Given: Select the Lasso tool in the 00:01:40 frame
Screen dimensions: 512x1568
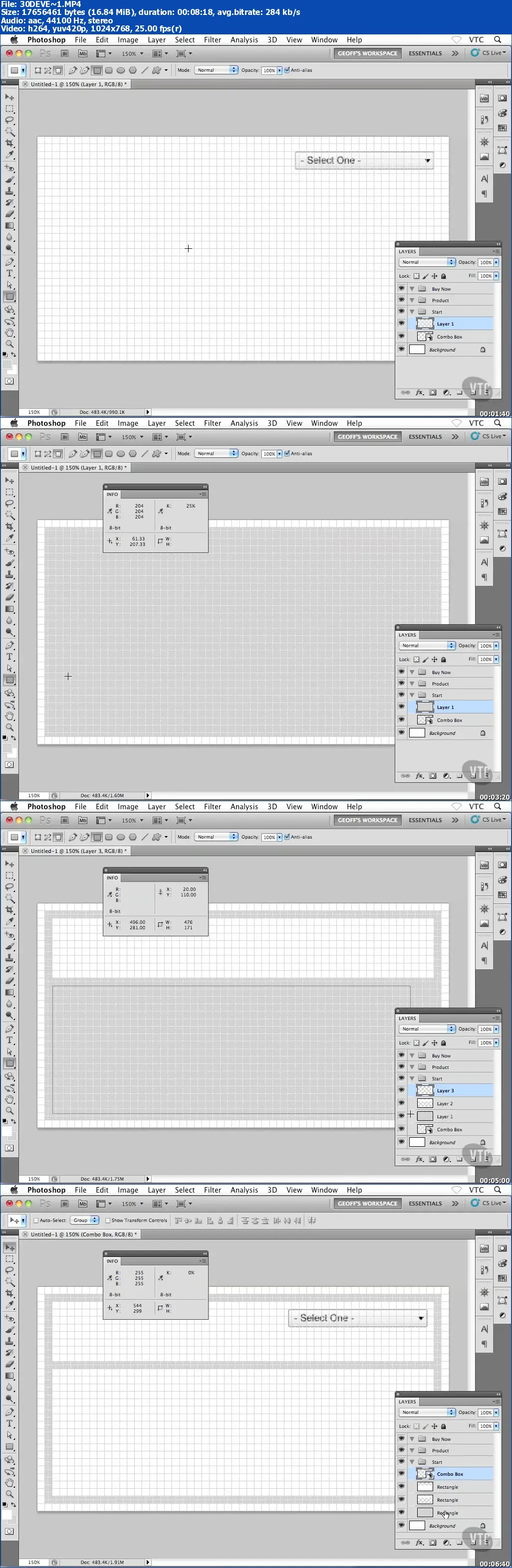Looking at the screenshot, I should (9, 120).
